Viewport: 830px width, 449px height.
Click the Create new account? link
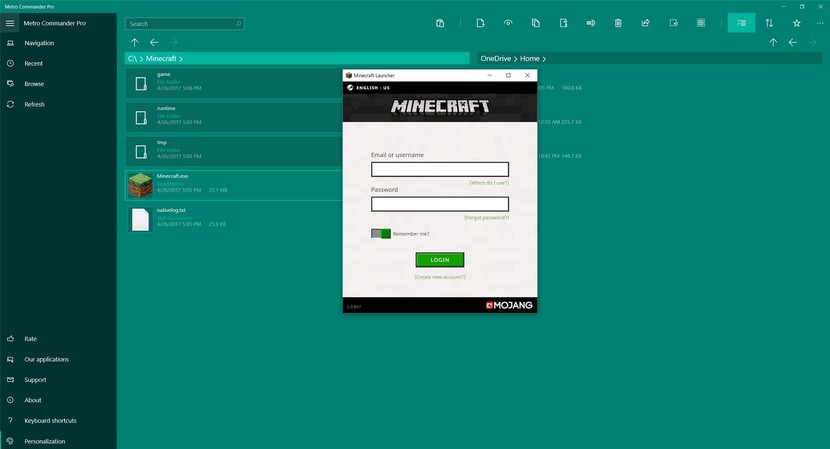[440, 277]
